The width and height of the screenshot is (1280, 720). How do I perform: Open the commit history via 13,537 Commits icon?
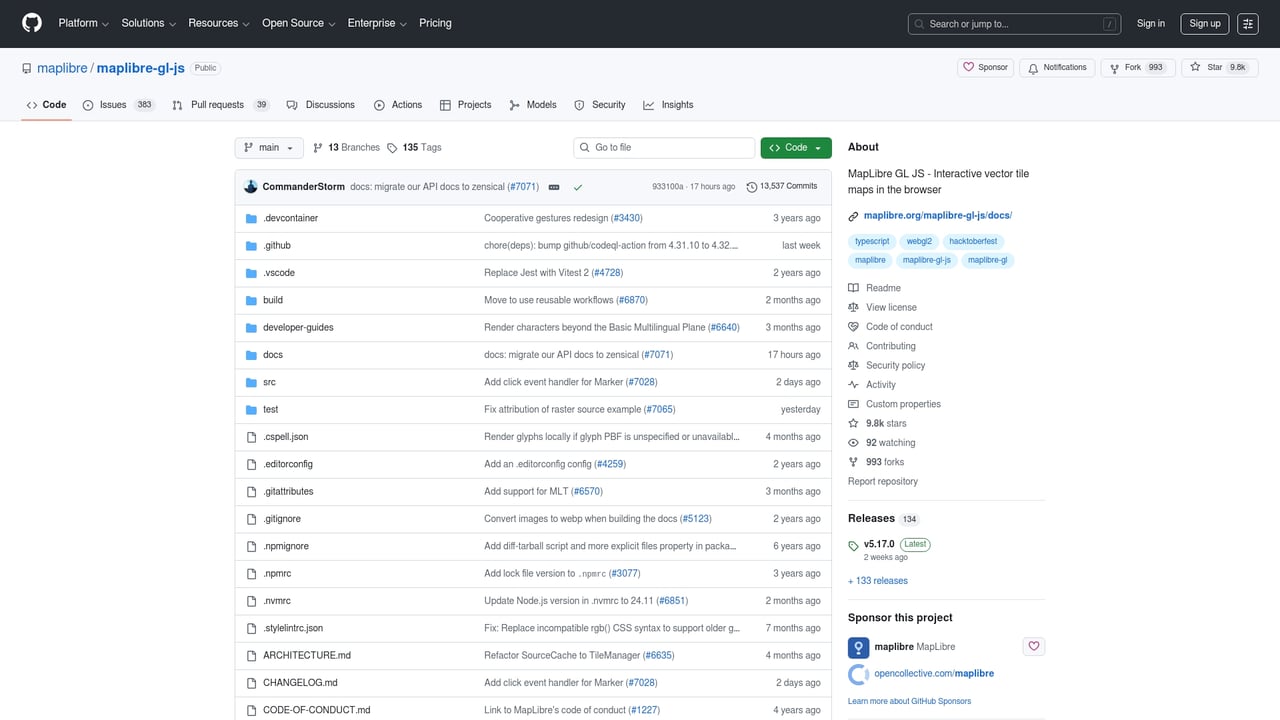click(750, 186)
